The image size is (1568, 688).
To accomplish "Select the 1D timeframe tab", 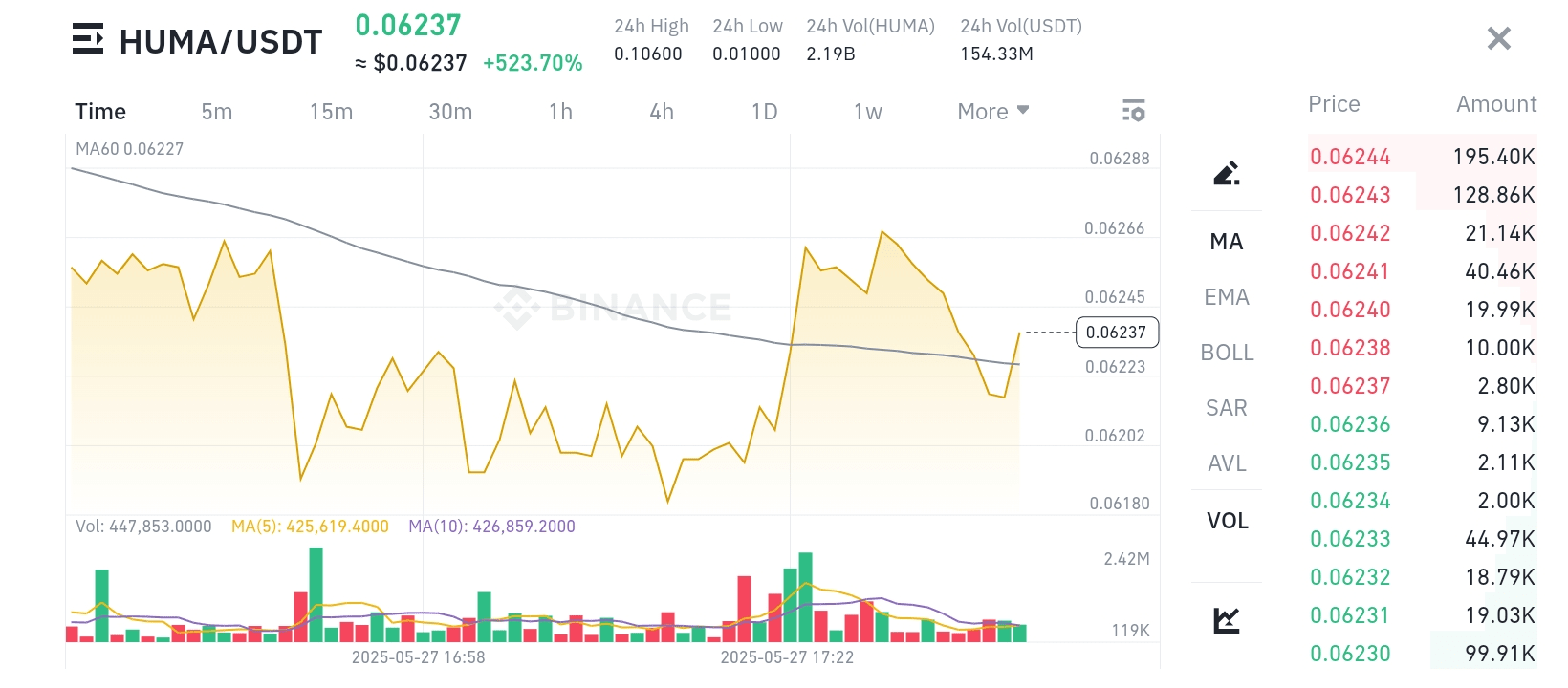I will point(764,112).
